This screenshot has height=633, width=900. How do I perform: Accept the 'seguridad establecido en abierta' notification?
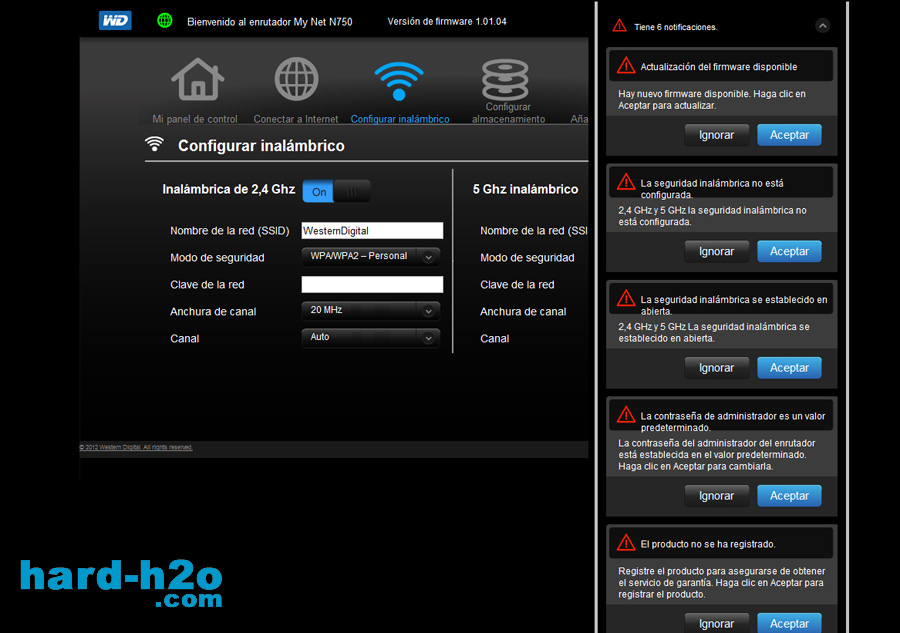click(789, 368)
